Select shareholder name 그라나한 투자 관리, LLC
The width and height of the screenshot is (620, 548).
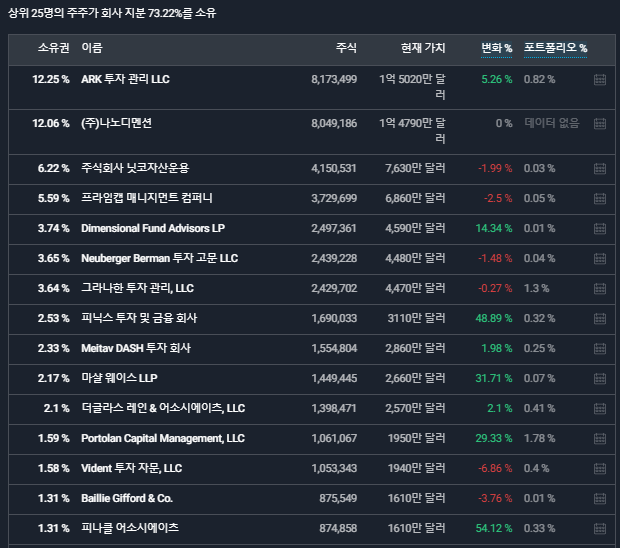pyautogui.click(x=138, y=288)
